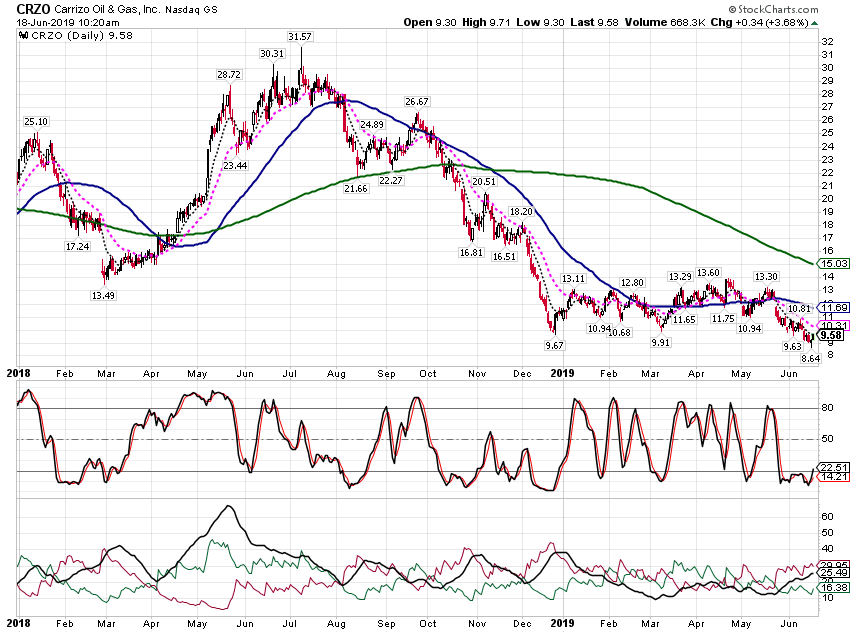Image resolution: width=850 pixels, height=633 pixels.
Task: Click the 16.51 price label
Action: coord(504,257)
